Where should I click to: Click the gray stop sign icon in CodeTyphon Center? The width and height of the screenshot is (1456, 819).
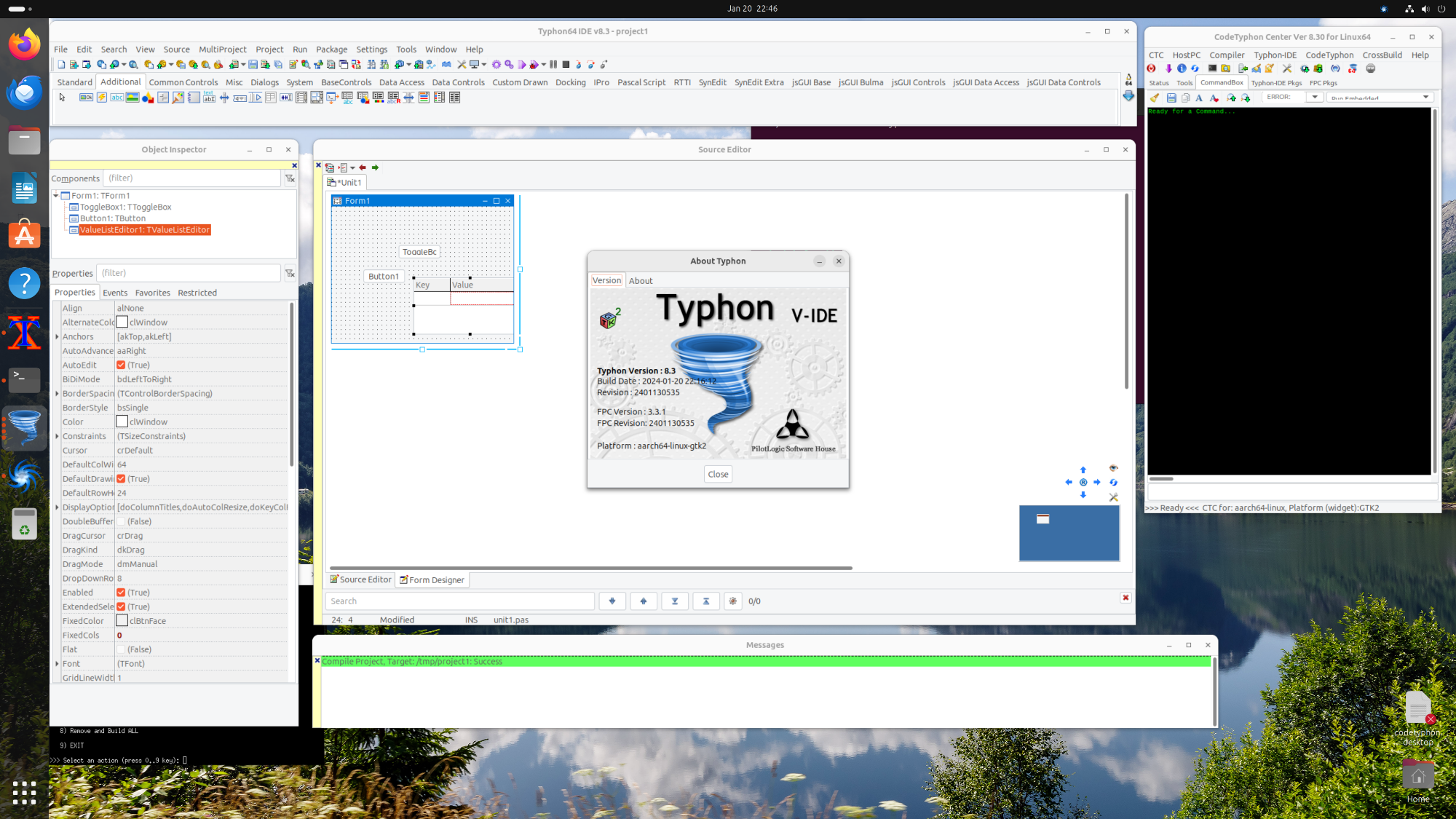pyautogui.click(x=1371, y=68)
